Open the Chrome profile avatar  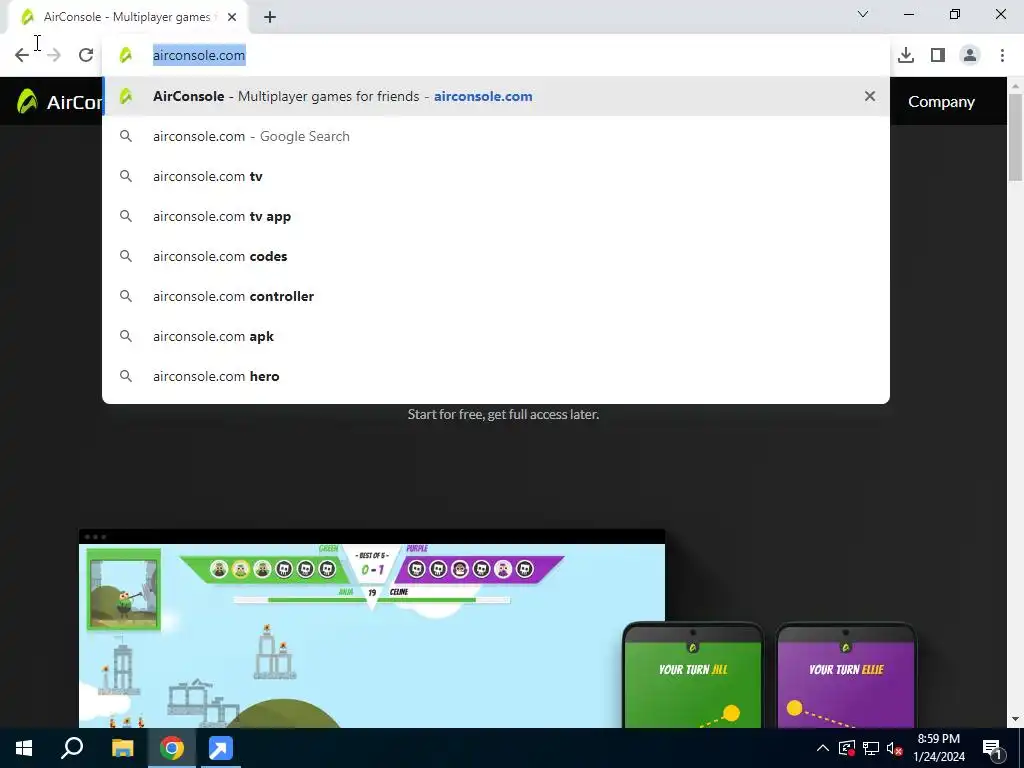pyautogui.click(x=970, y=55)
